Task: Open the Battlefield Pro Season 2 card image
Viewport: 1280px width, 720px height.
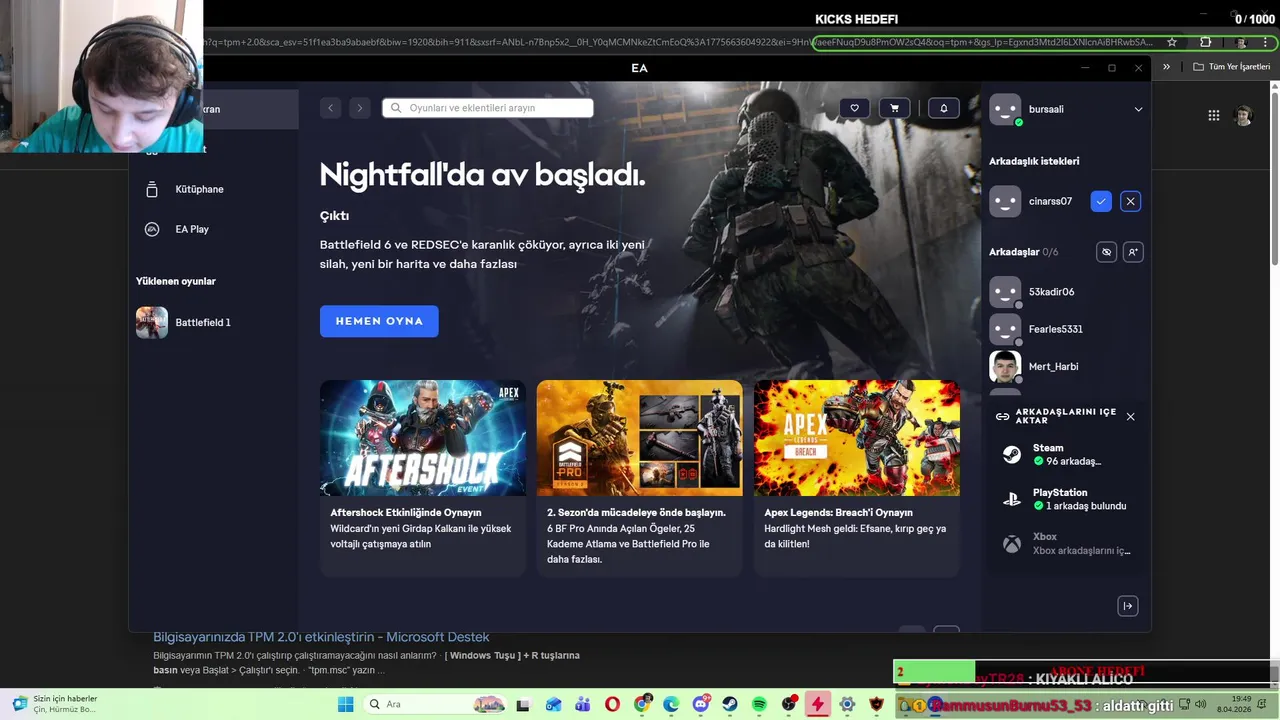Action: point(640,438)
